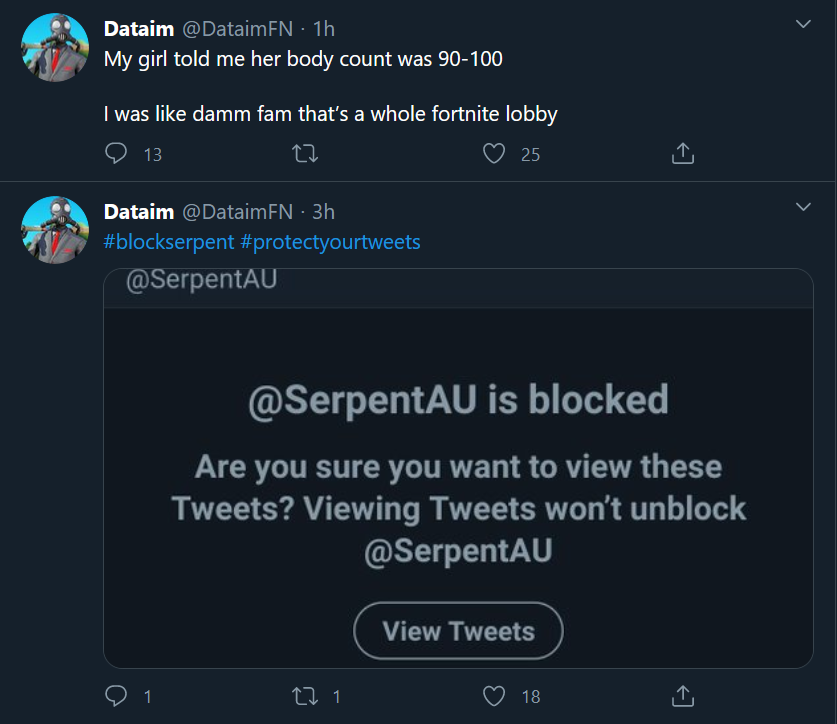Expand menu chevron on second tweet
837x724 pixels.
click(x=803, y=206)
